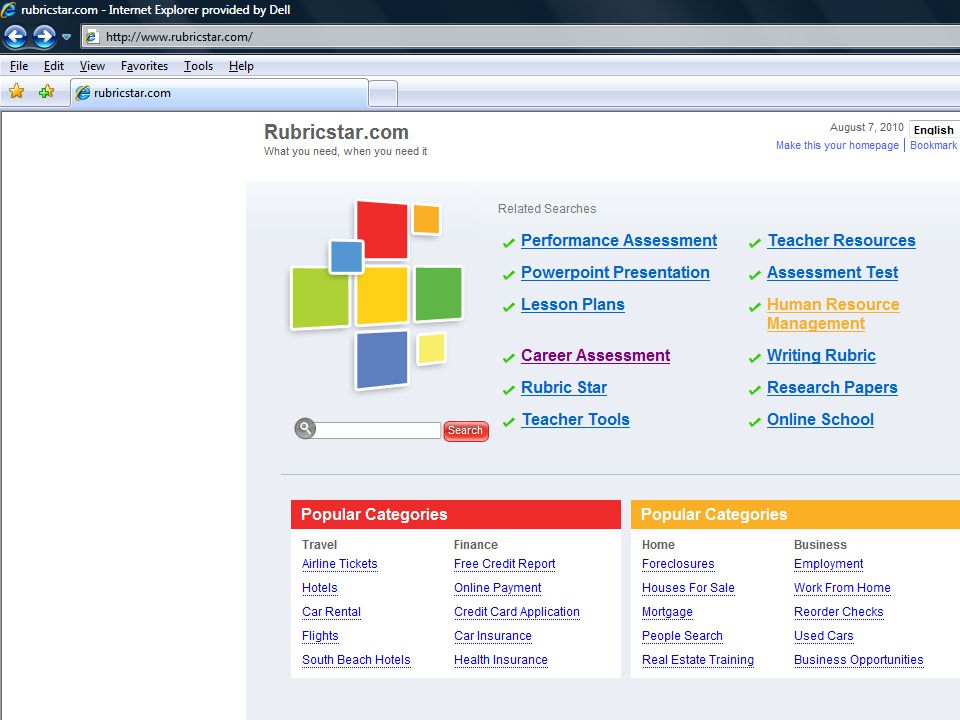Click the Car Rental link
This screenshot has height=720, width=960.
331,612
